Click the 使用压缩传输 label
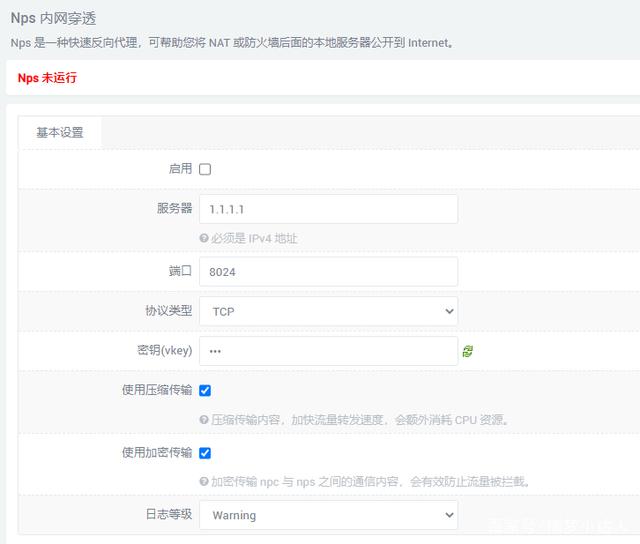 (157, 390)
